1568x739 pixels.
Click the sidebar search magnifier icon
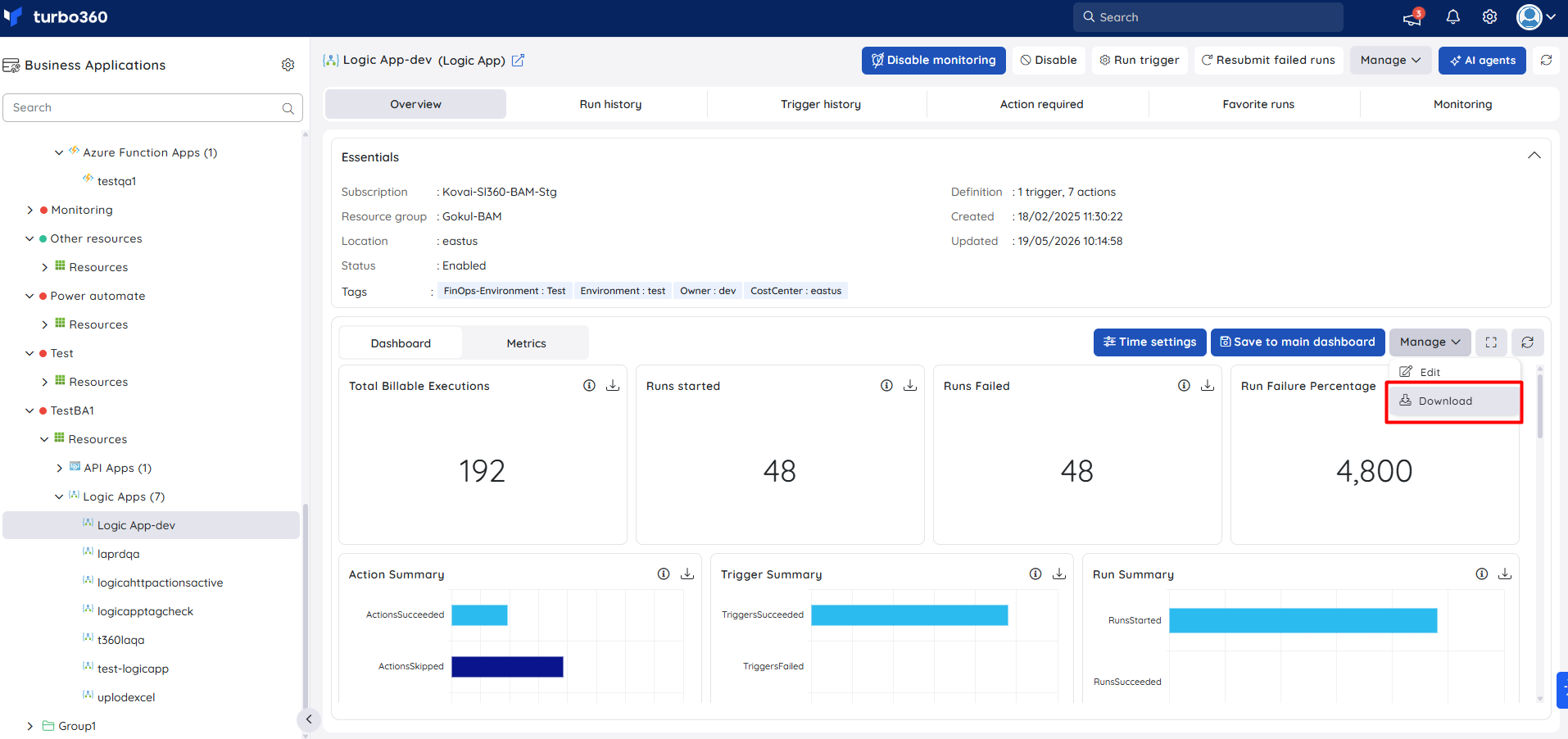288,108
